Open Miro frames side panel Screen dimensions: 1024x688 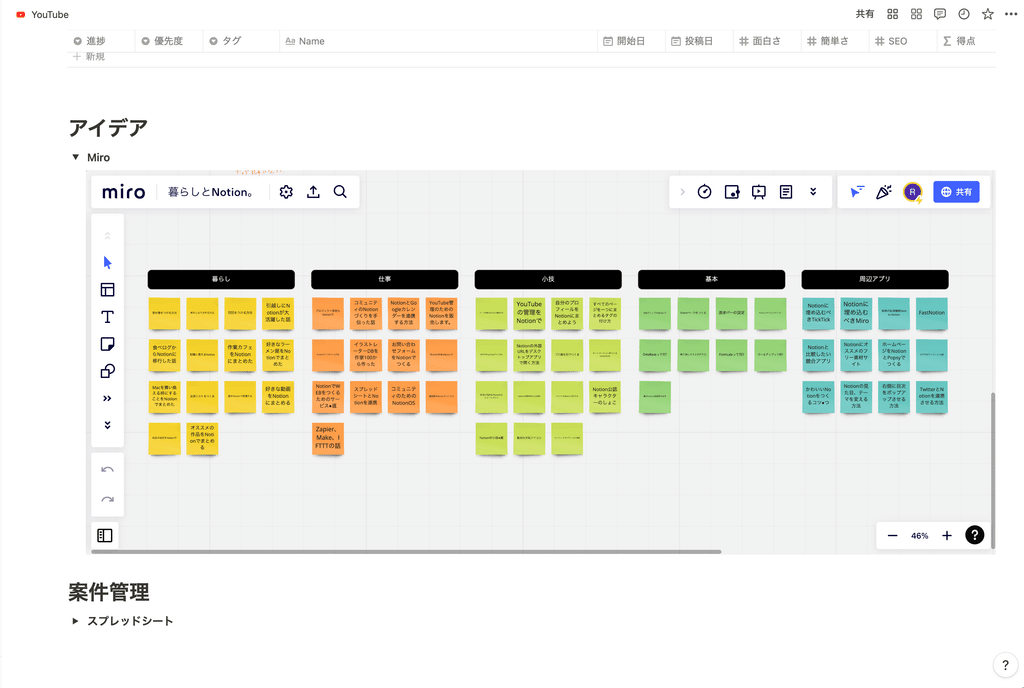(105, 536)
